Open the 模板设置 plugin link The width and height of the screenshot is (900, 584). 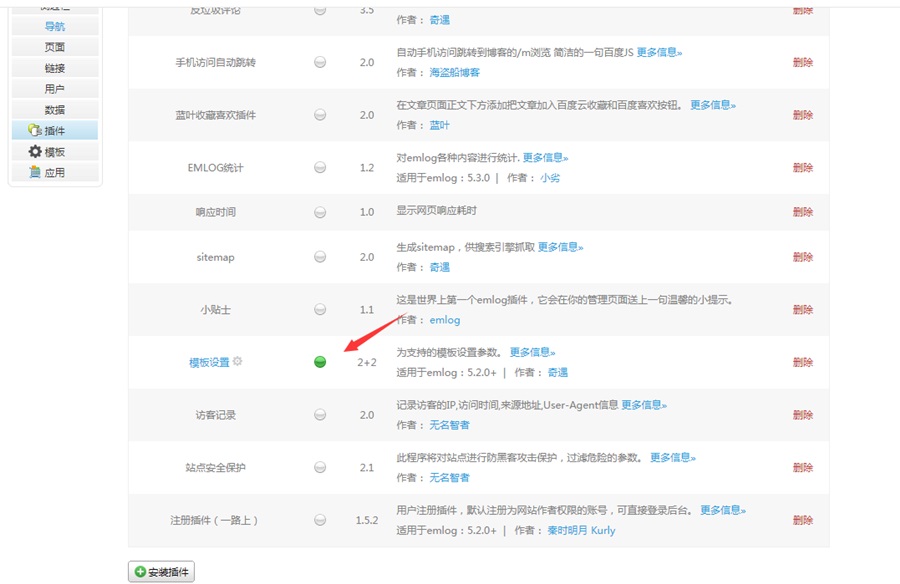tap(209, 362)
